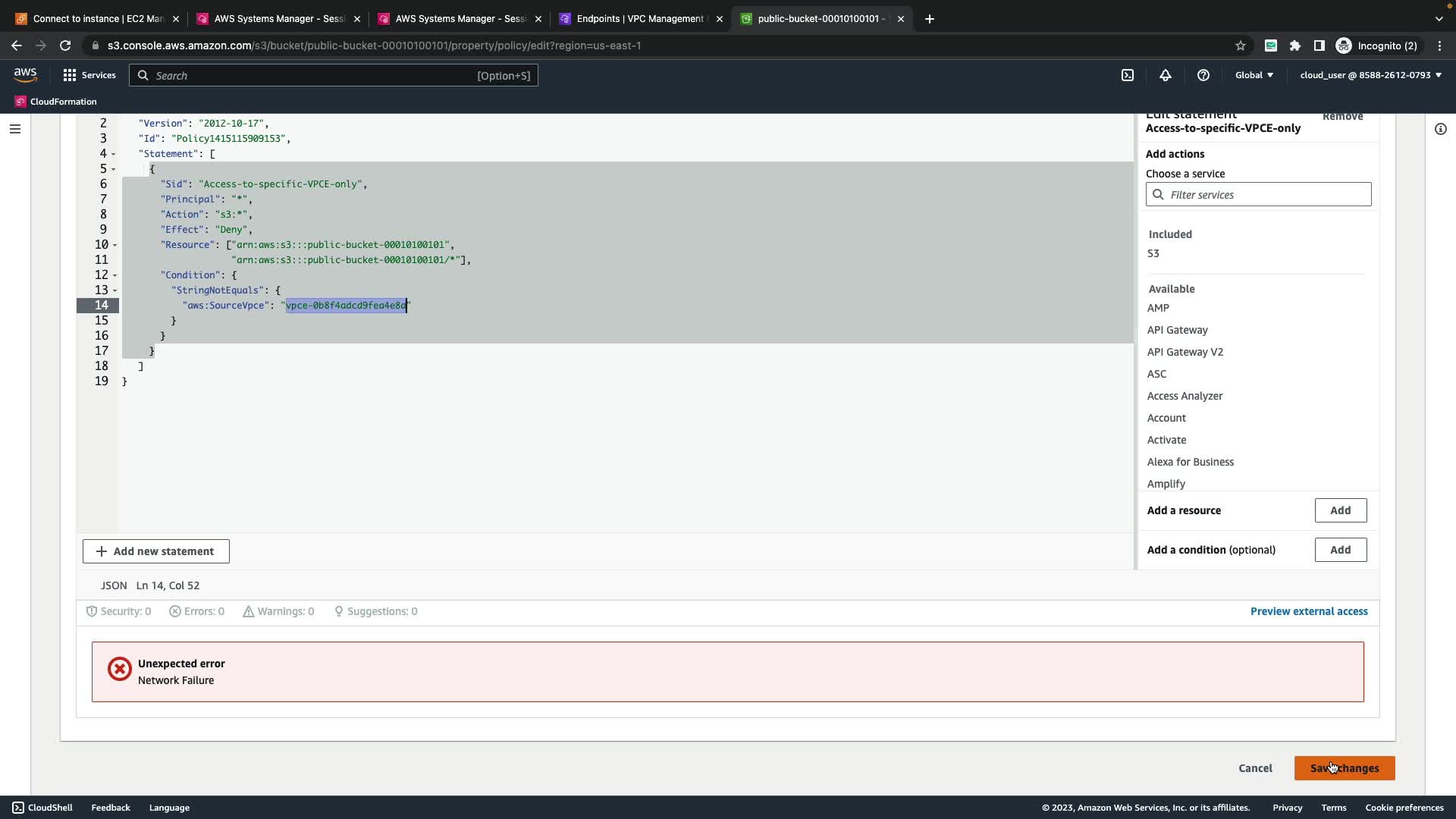Collapse the Statement array fold arrow on line 4
Viewport: 1456px width, 819px height.
coord(114,154)
